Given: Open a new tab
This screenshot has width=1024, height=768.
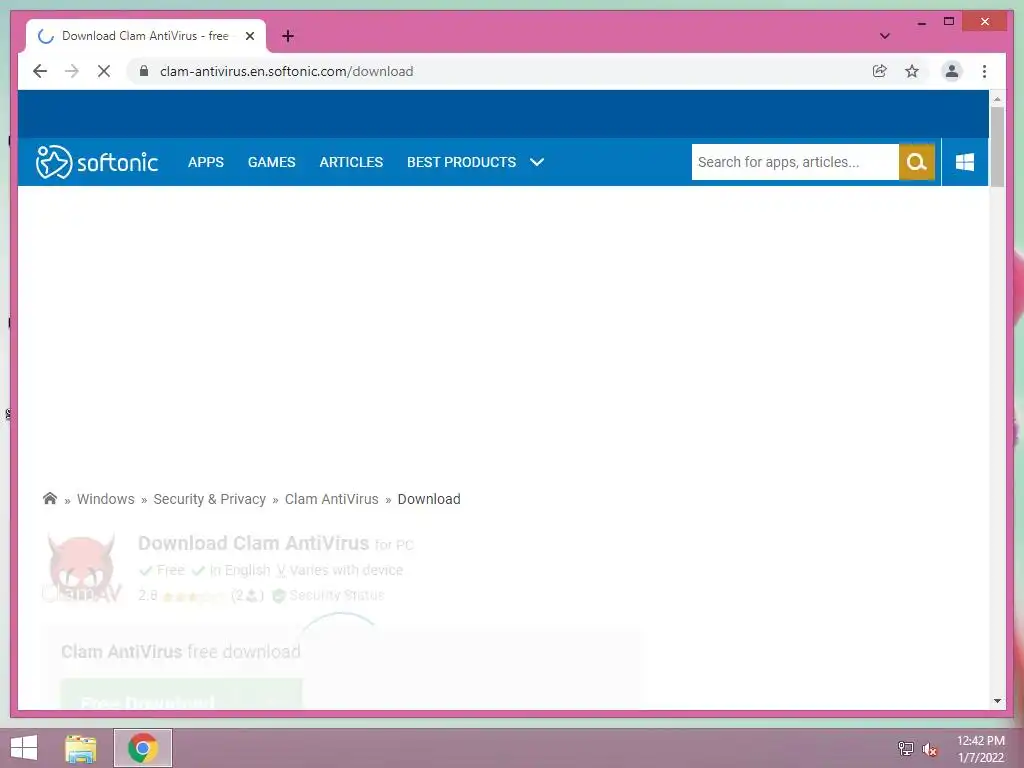Looking at the screenshot, I should pos(288,36).
